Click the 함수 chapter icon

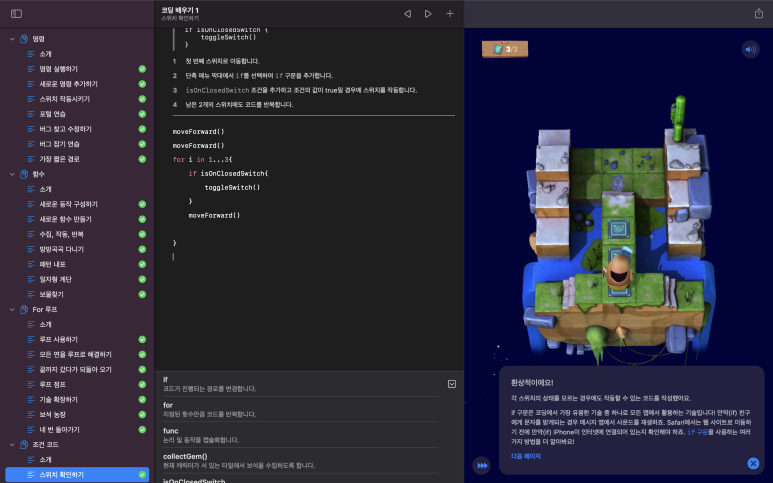(24, 174)
